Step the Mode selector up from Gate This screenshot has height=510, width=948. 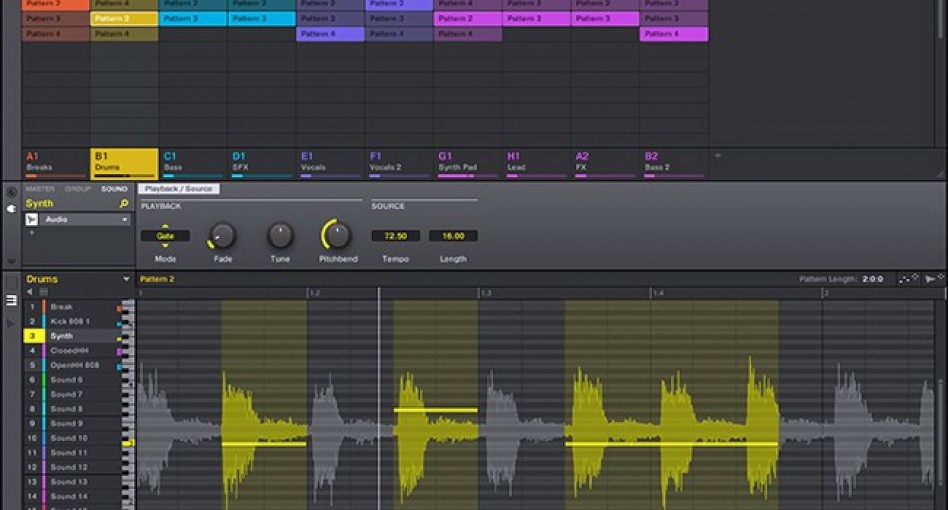pyautogui.click(x=165, y=227)
